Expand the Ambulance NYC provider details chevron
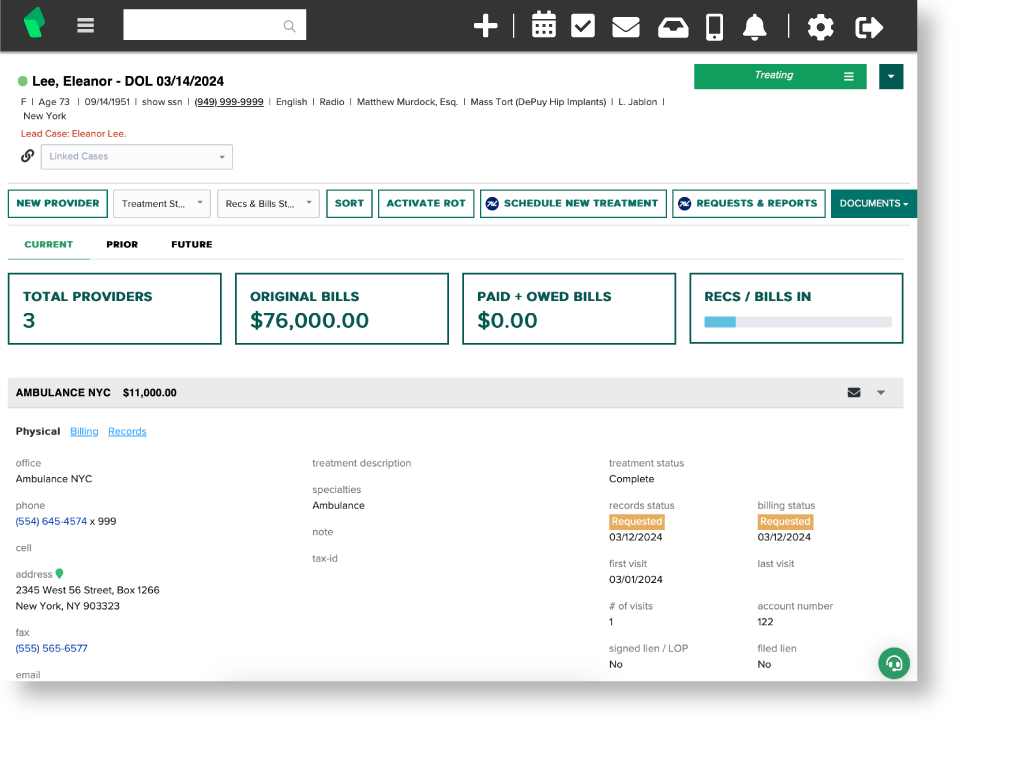The height and width of the screenshot is (760, 1035). click(881, 392)
